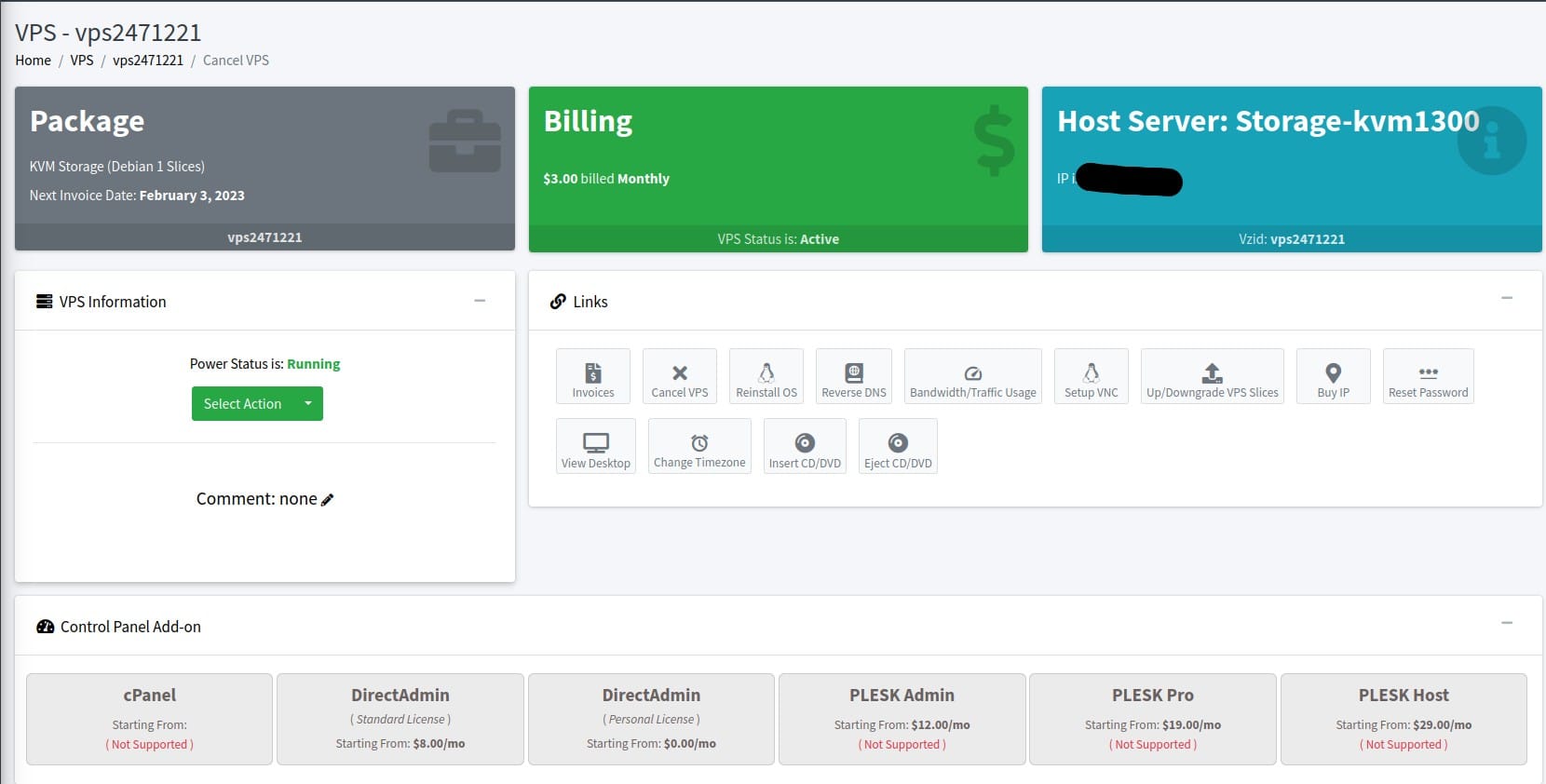This screenshot has height=784, width=1546.
Task: Click the Package briefcase icon
Action: 465,142
